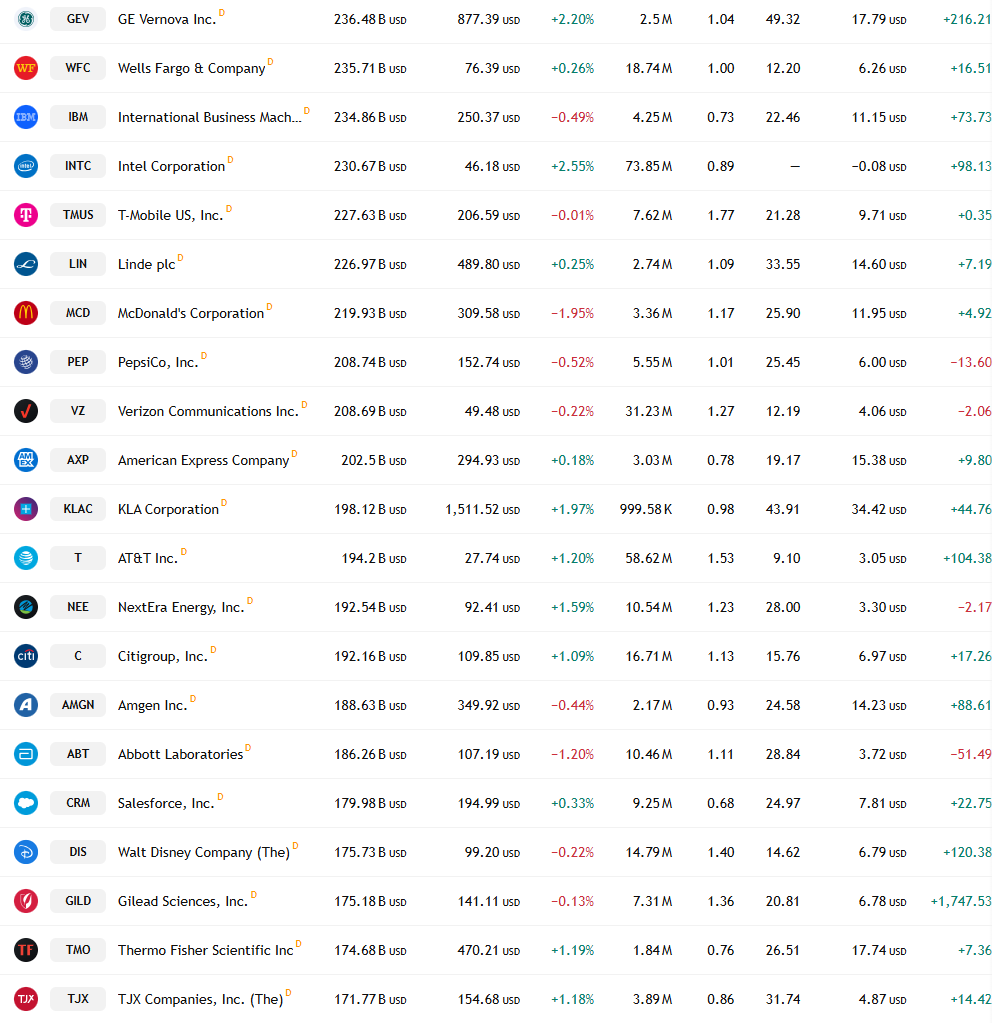Click the Gilead Sciences logo icon
Image resolution: width=992 pixels, height=1023 pixels.
pyautogui.click(x=26, y=900)
